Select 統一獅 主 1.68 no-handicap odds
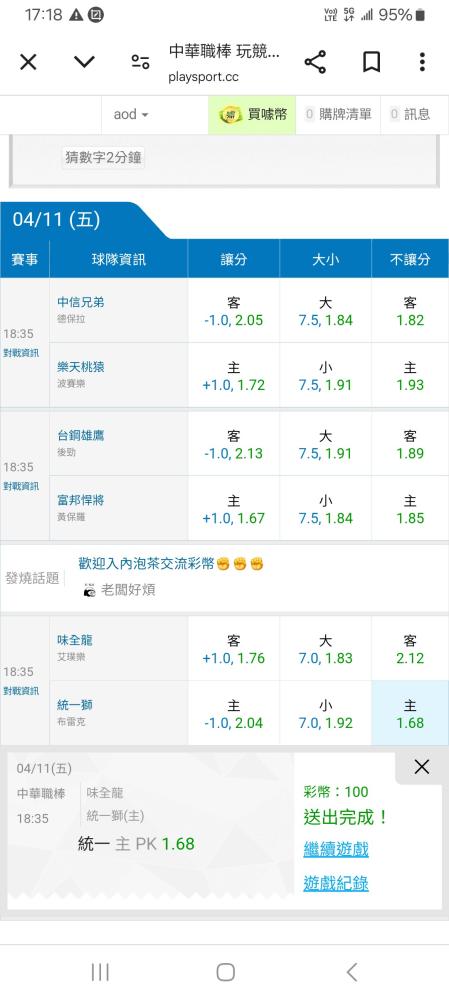The image size is (449, 1000). 410,714
